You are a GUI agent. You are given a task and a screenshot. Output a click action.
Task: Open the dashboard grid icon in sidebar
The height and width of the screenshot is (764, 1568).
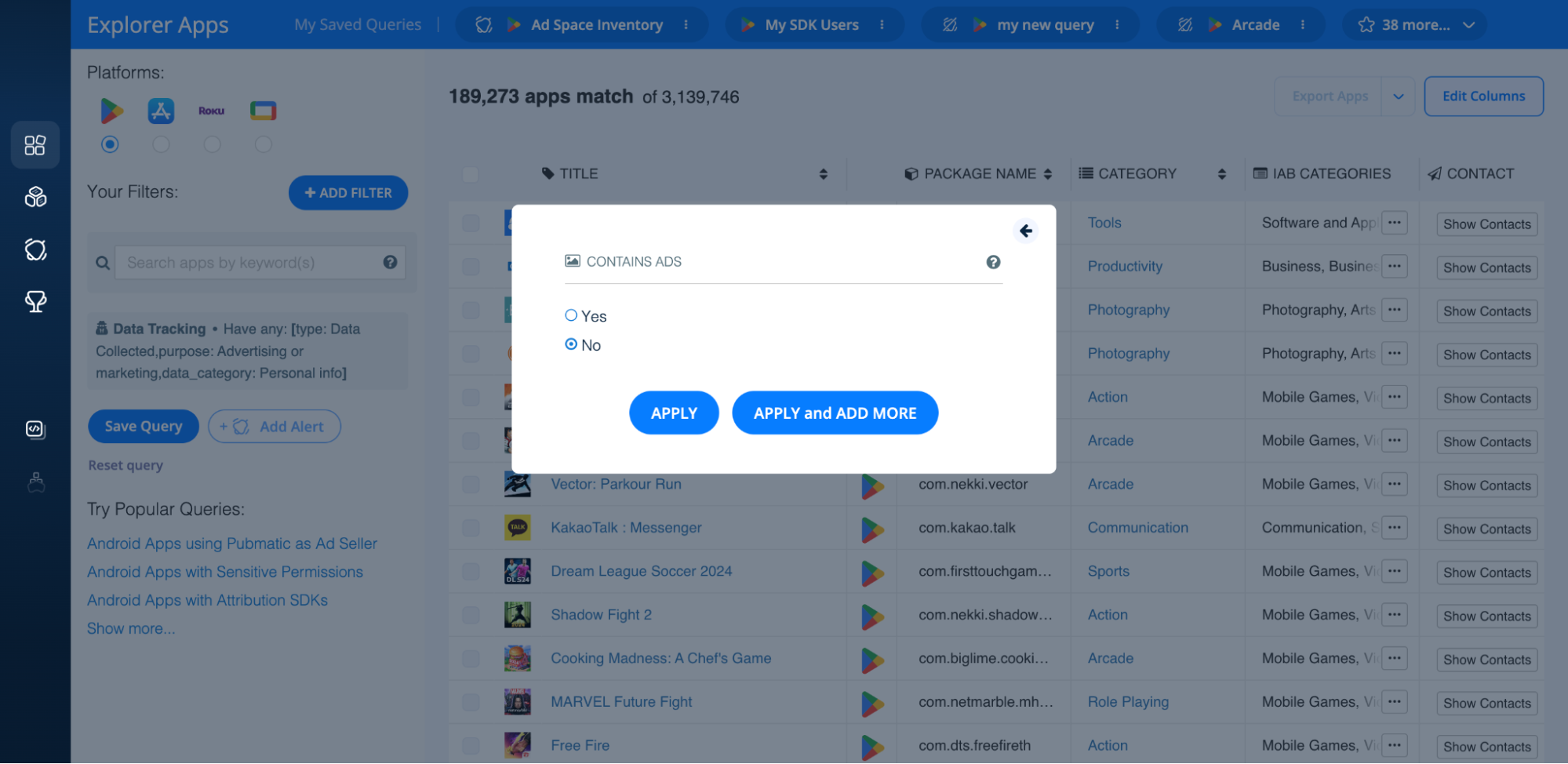(35, 145)
